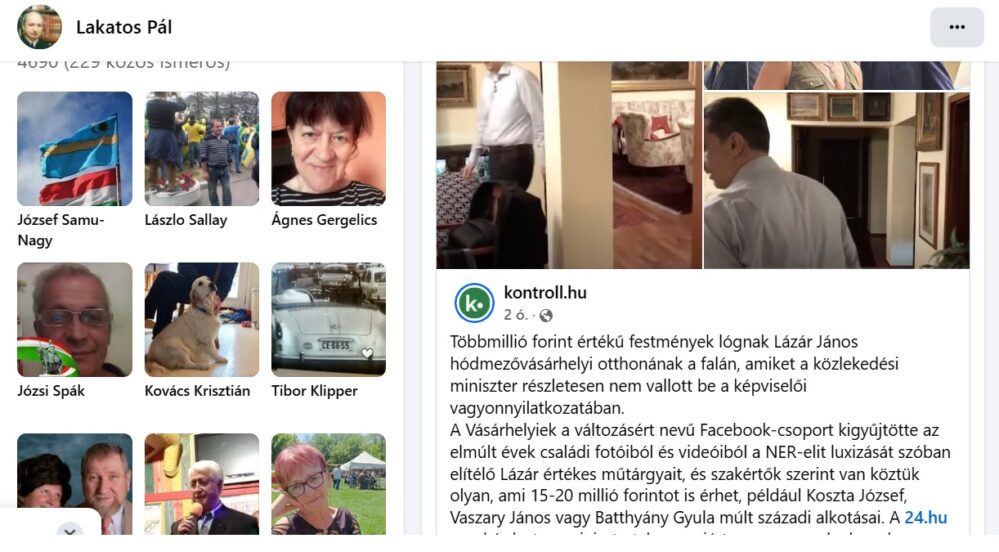Collapse the chevron panel at the page's lower corner
This screenshot has width=999, height=552.
coord(70,530)
